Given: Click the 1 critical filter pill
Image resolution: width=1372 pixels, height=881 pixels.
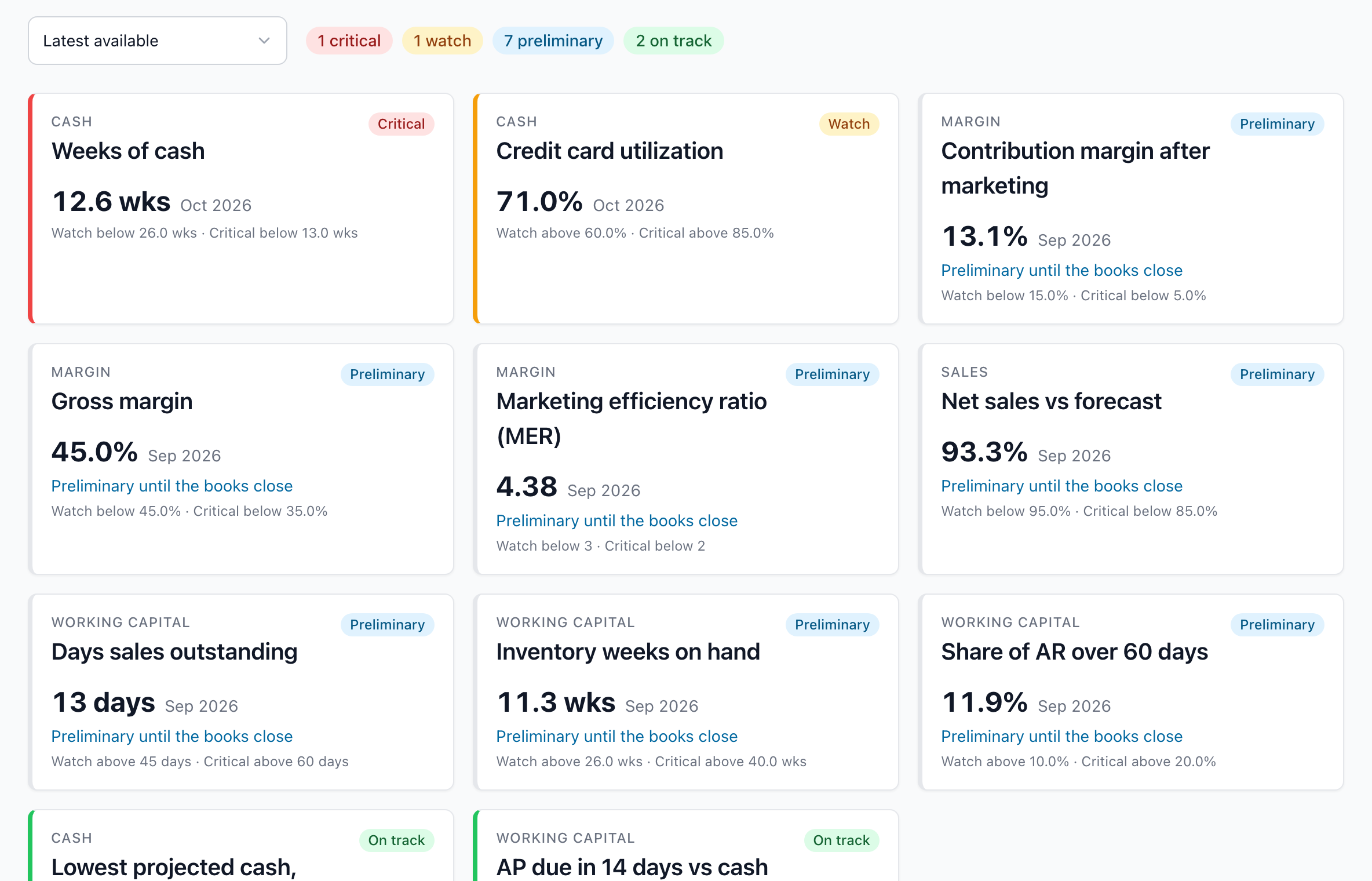Looking at the screenshot, I should point(349,41).
